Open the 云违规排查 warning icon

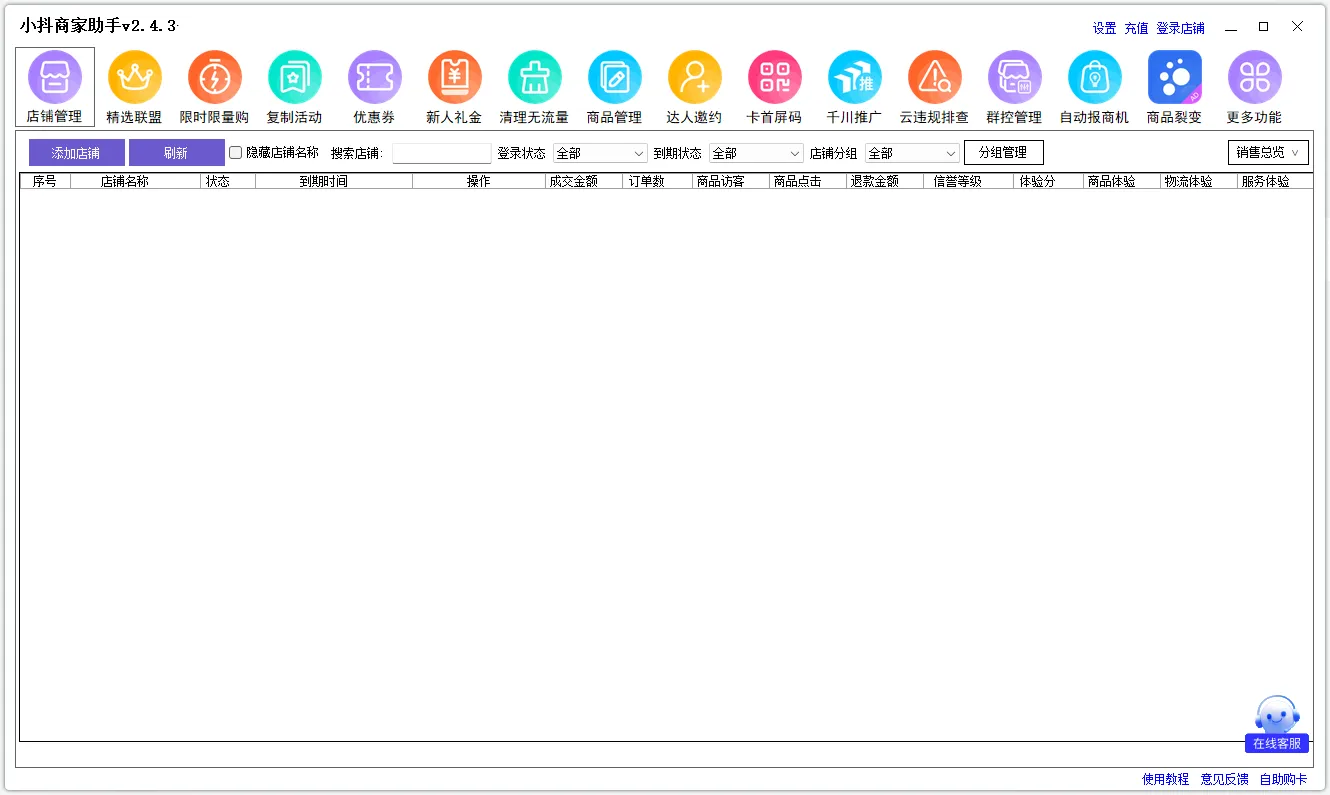pos(934,78)
